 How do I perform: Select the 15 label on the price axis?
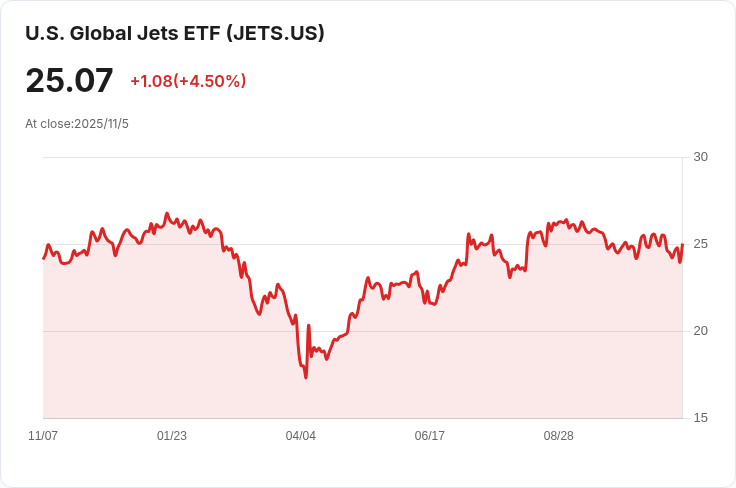coord(700,418)
